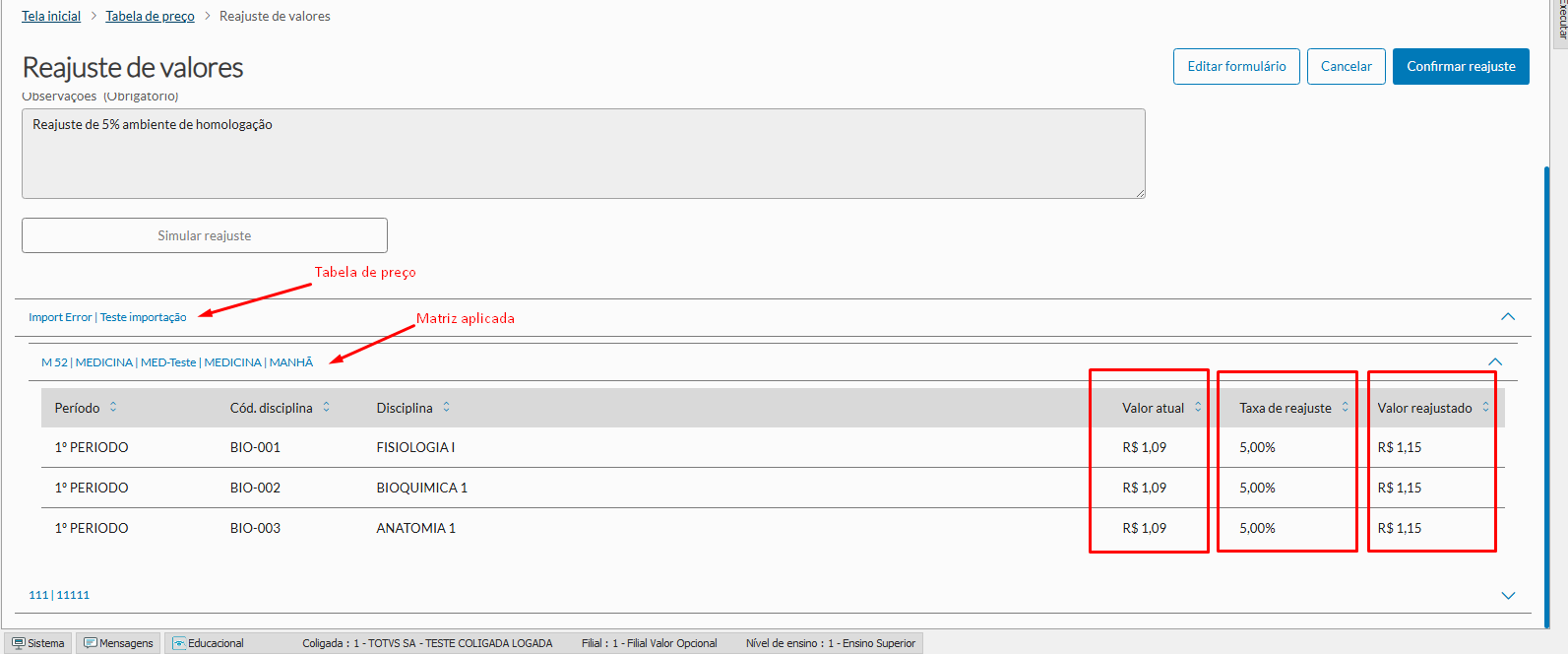Screen dimensions: 1568x654
Task: Click Filial Valor Opcional status bar entry
Action: click(649, 643)
